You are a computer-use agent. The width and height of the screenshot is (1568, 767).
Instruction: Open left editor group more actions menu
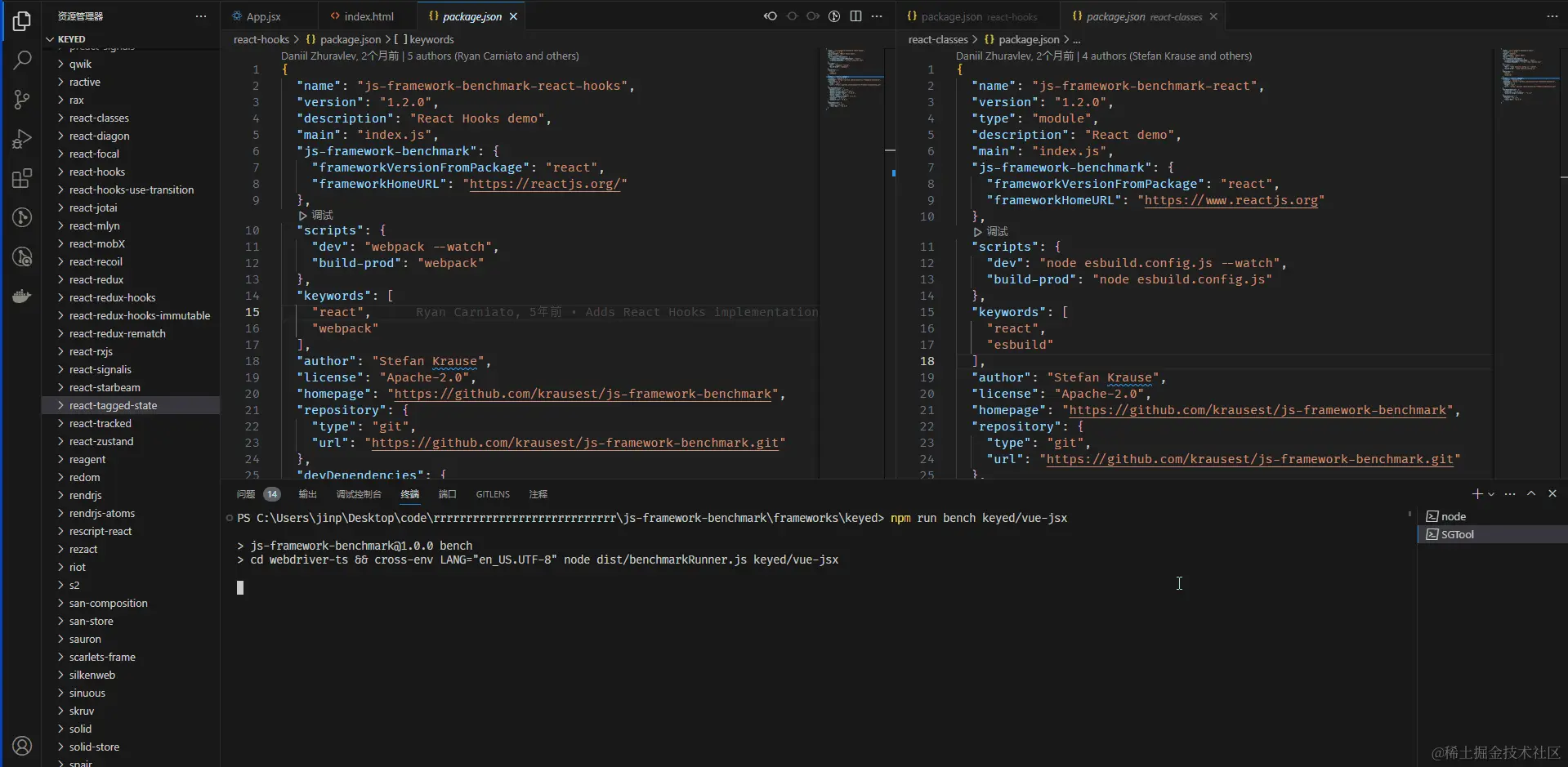pos(877,16)
